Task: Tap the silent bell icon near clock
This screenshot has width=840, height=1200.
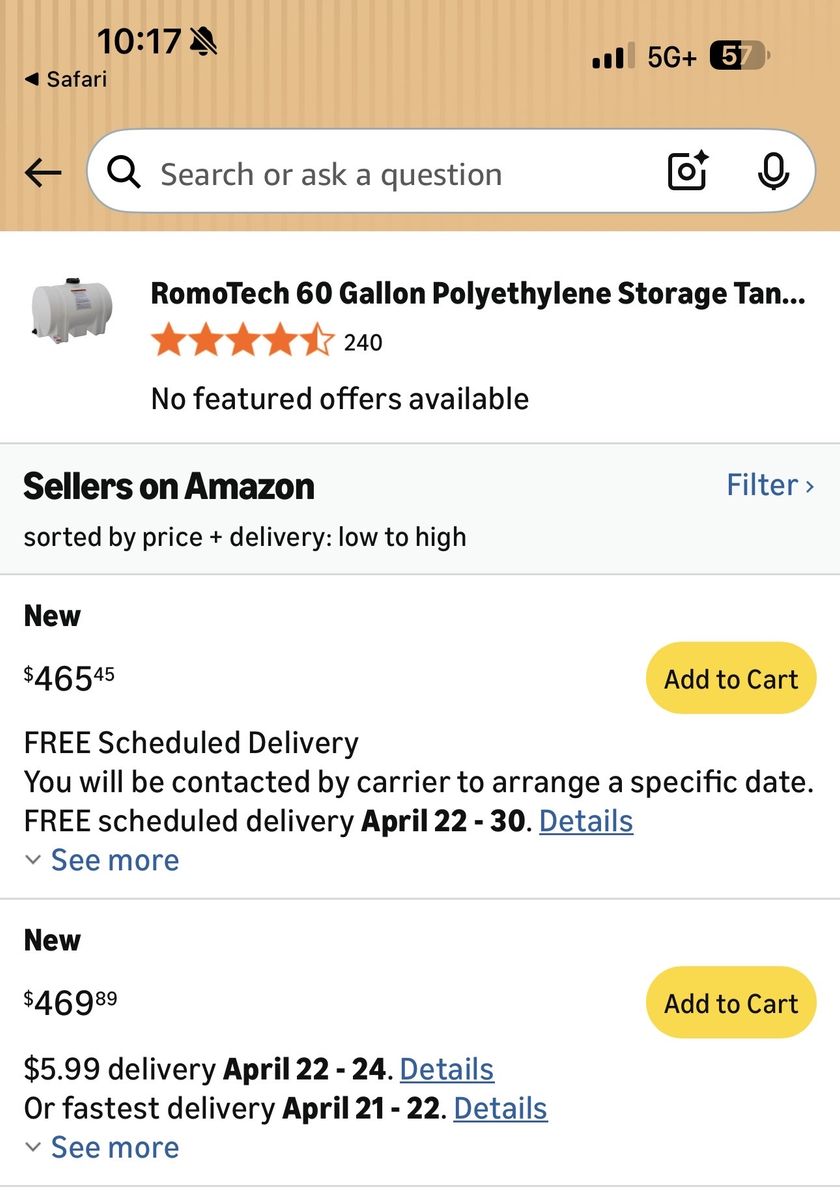Action: [203, 42]
